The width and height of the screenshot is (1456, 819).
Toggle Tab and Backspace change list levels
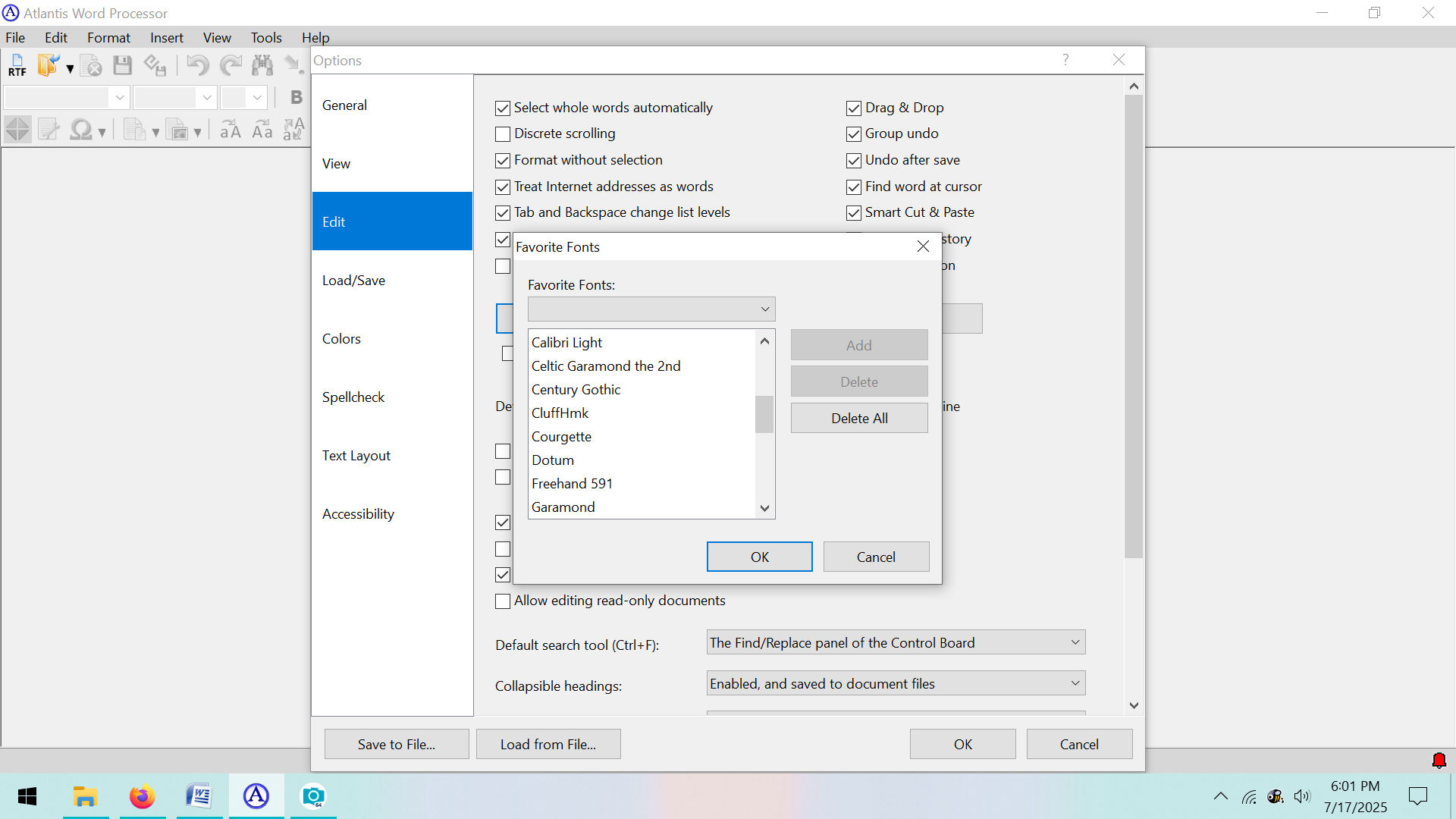503,213
